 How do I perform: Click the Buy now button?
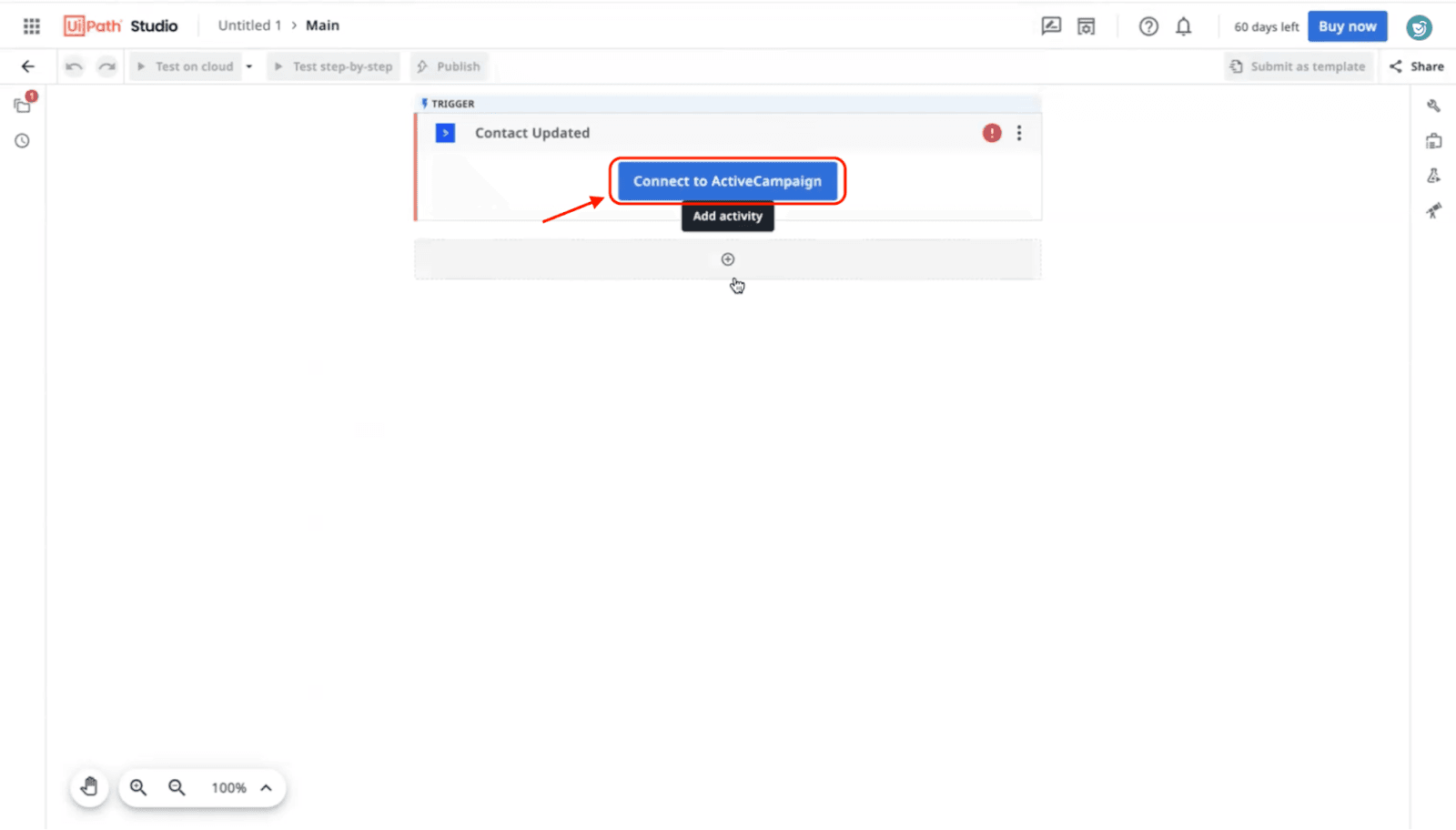[x=1347, y=26]
